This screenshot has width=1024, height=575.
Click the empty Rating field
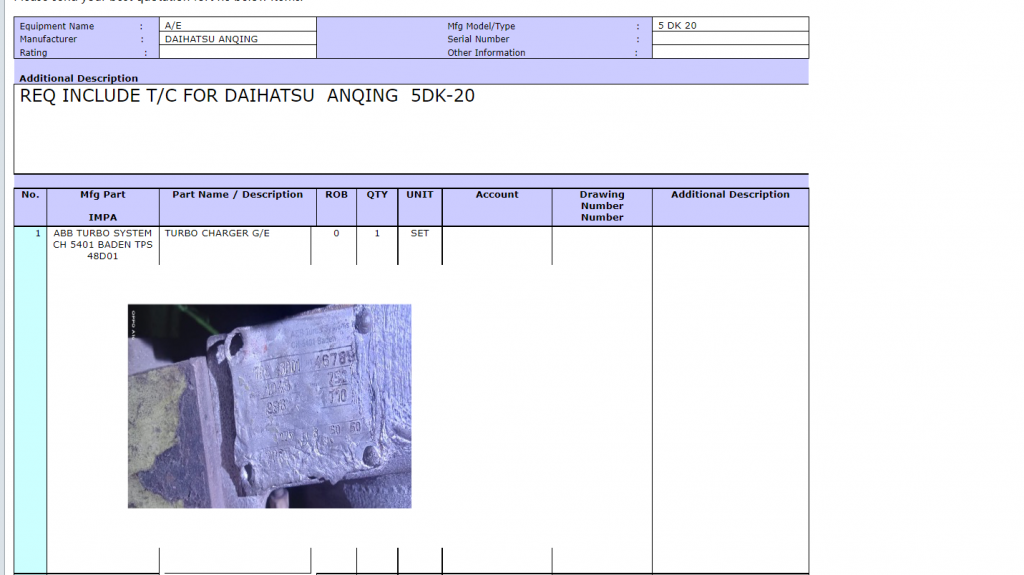tap(237, 52)
